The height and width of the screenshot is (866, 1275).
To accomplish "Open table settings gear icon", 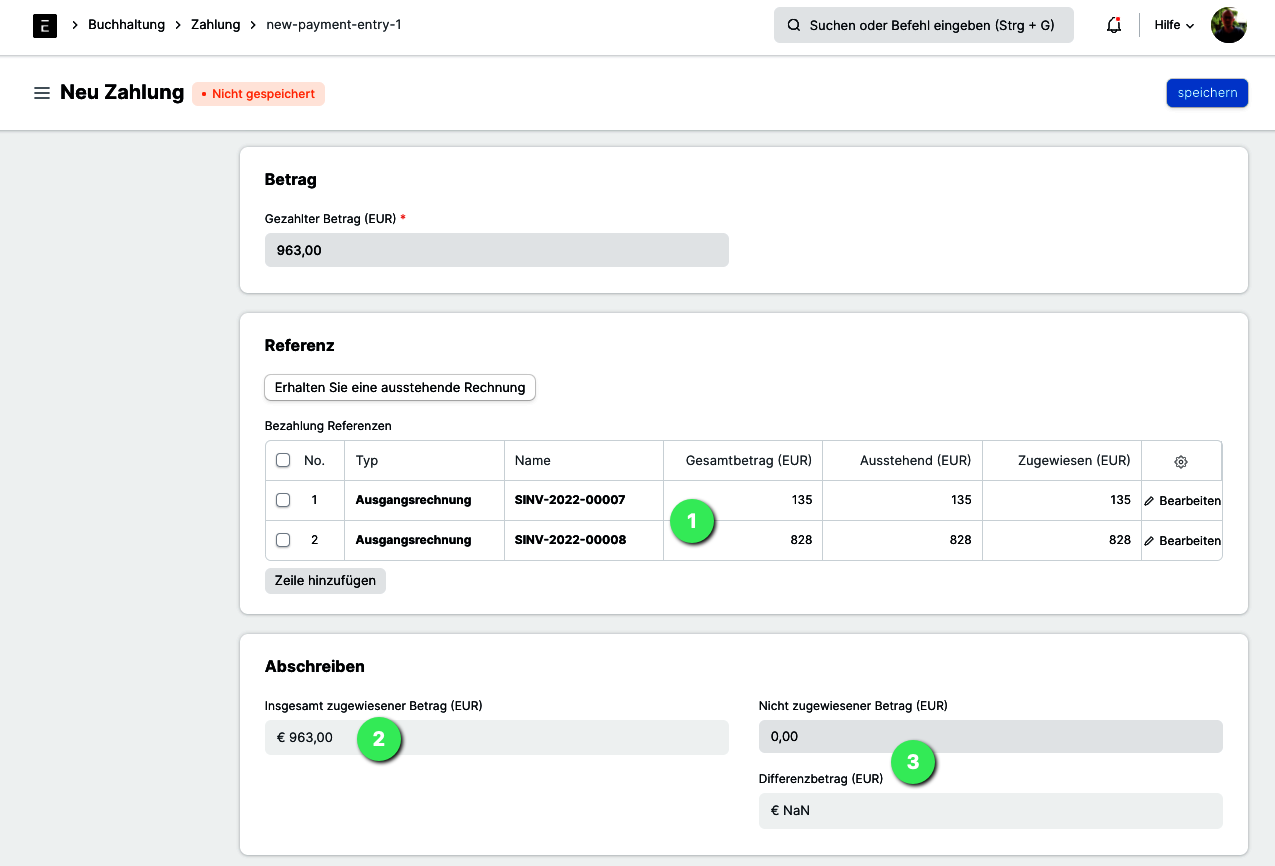I will point(1181,461).
